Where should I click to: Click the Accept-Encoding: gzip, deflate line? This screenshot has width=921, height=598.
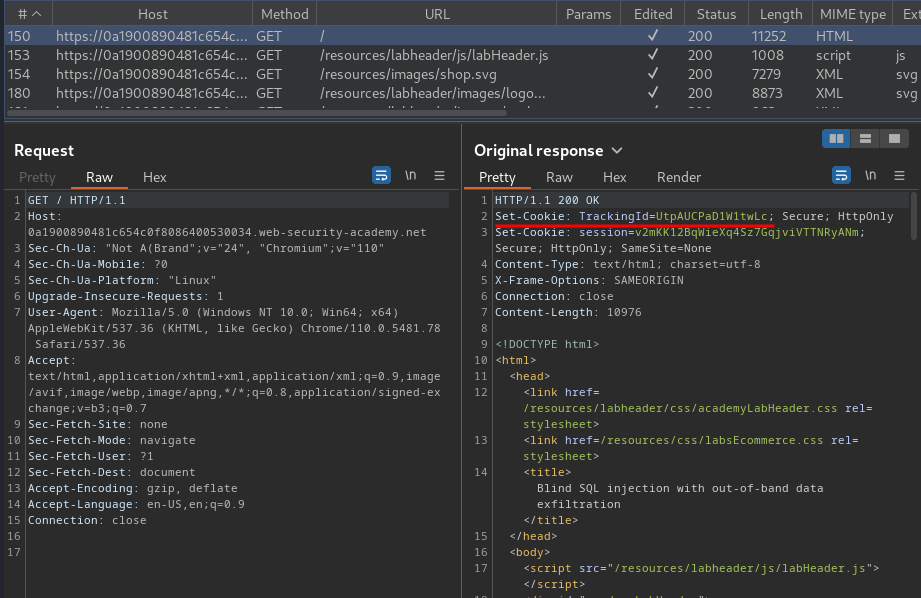[132, 488]
